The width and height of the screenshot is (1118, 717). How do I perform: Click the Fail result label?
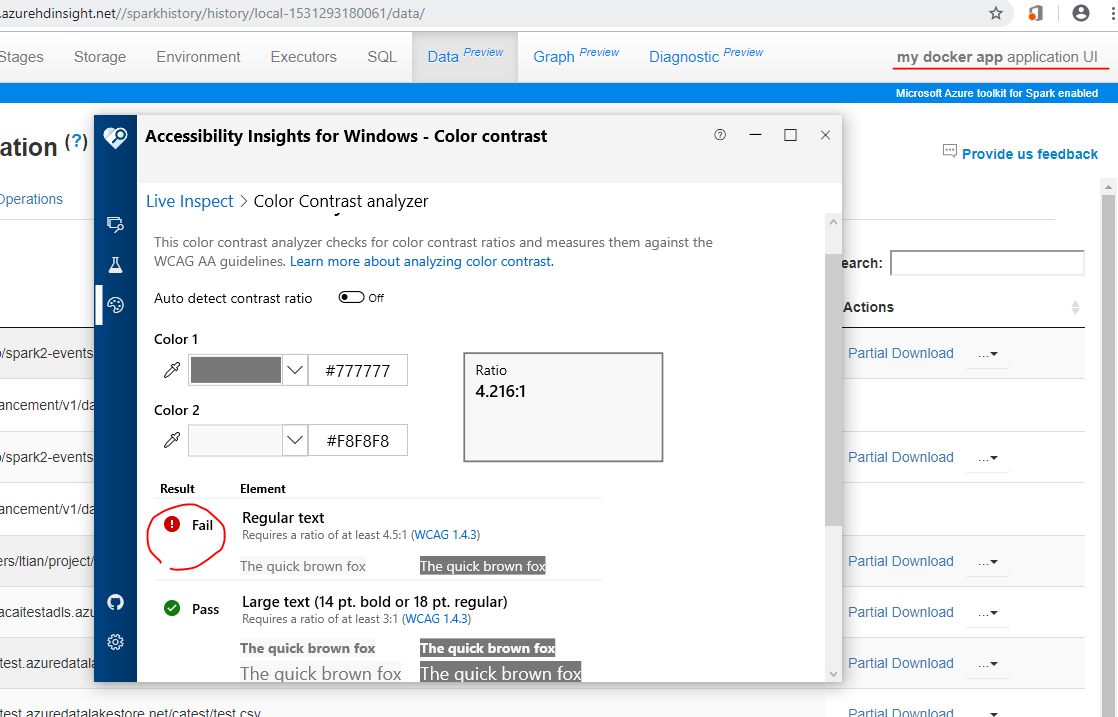pos(202,525)
